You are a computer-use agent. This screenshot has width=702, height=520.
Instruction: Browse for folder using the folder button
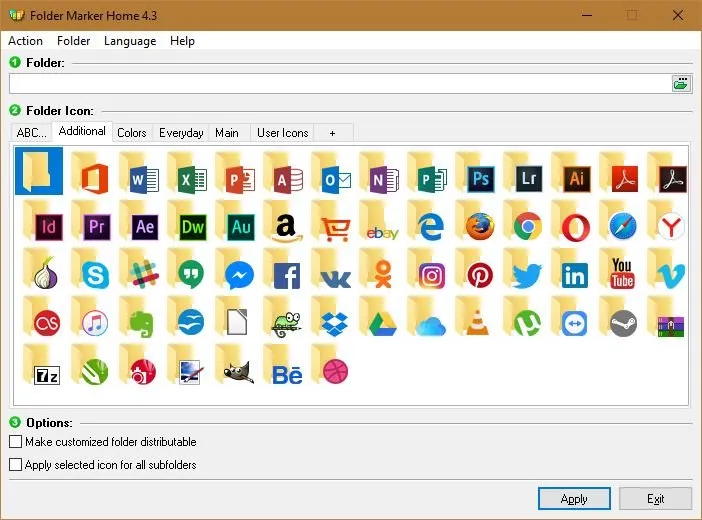coord(681,84)
